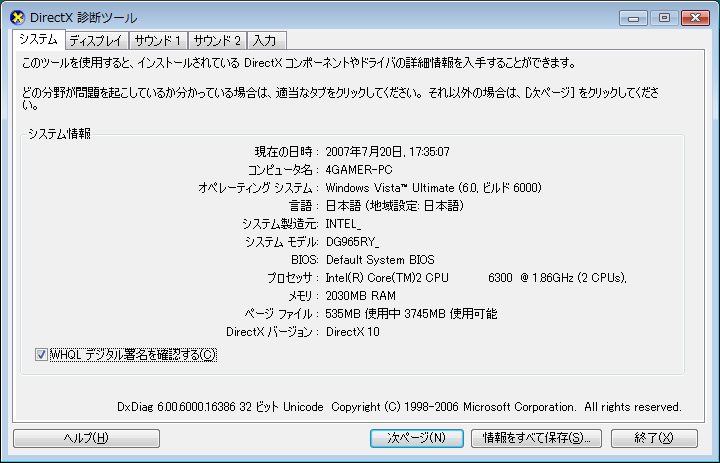The width and height of the screenshot is (720, 463).
Task: Close the DirectX 診断ツール window
Action: 695,18
